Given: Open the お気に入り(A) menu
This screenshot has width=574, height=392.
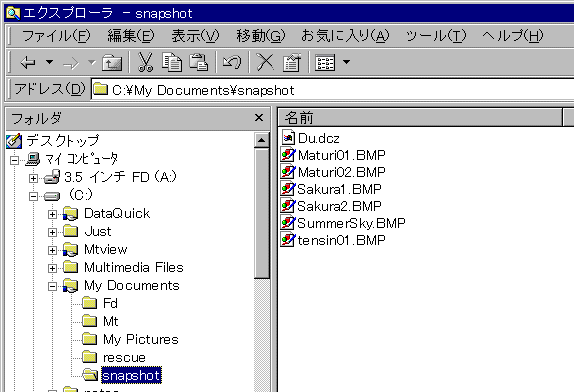Looking at the screenshot, I should coord(345,36).
